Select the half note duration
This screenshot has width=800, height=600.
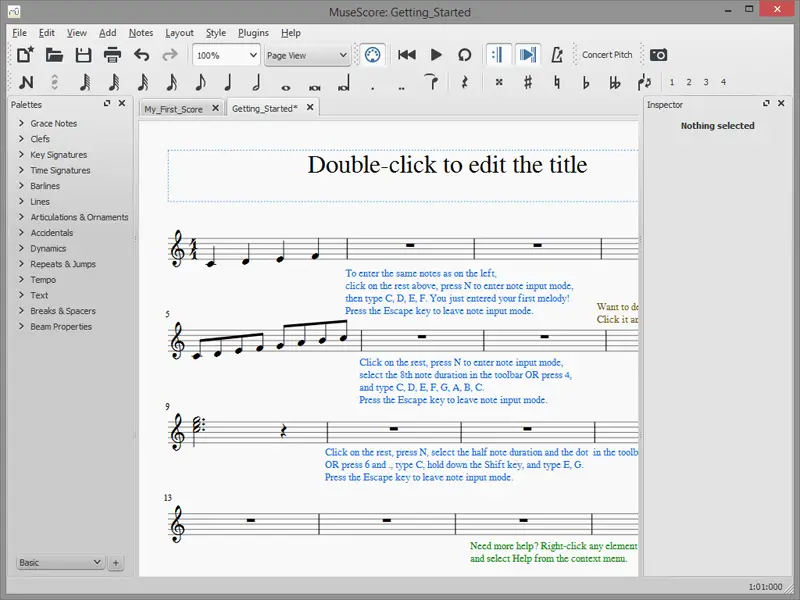(x=257, y=82)
